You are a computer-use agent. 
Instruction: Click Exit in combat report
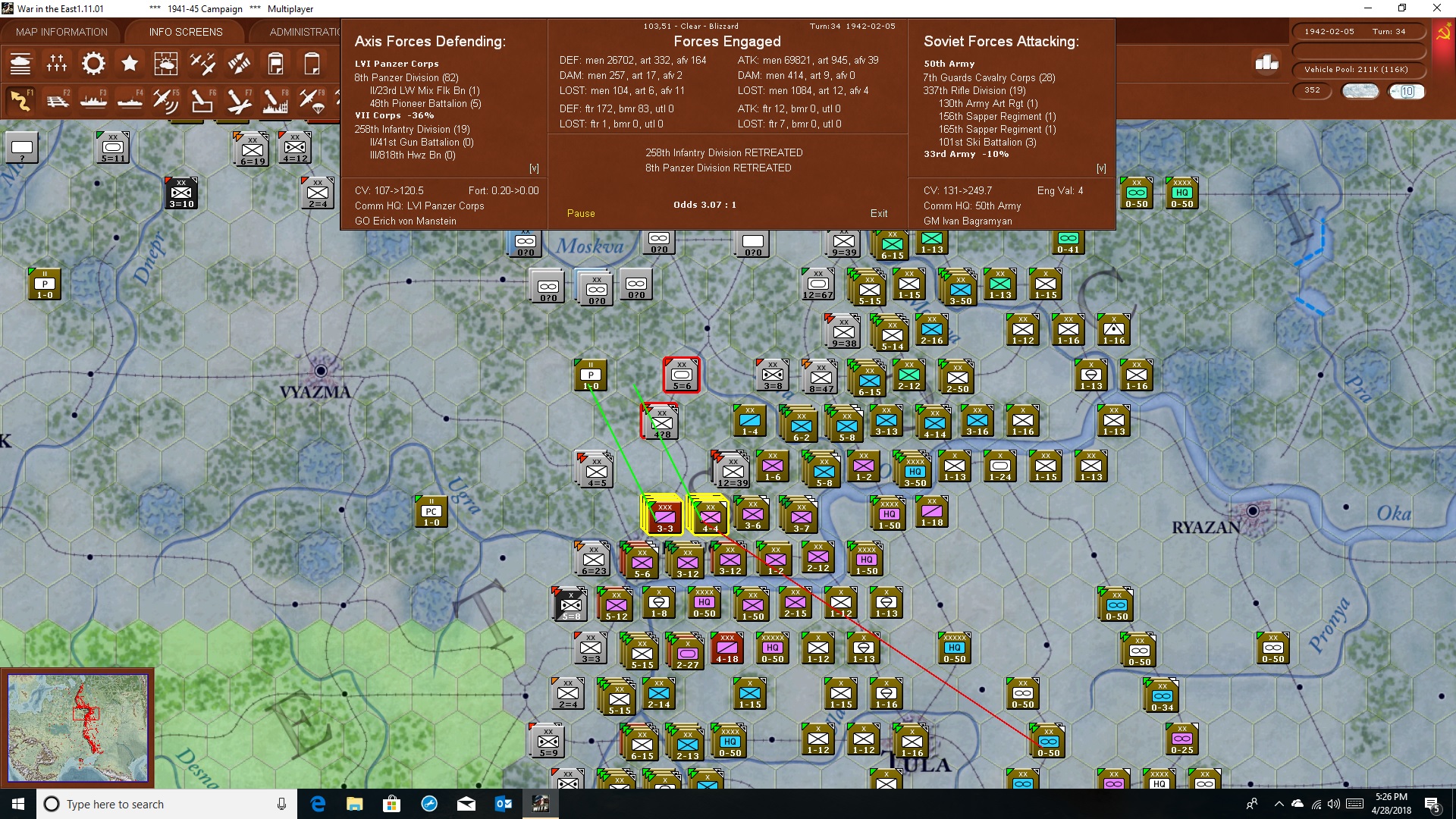point(879,213)
